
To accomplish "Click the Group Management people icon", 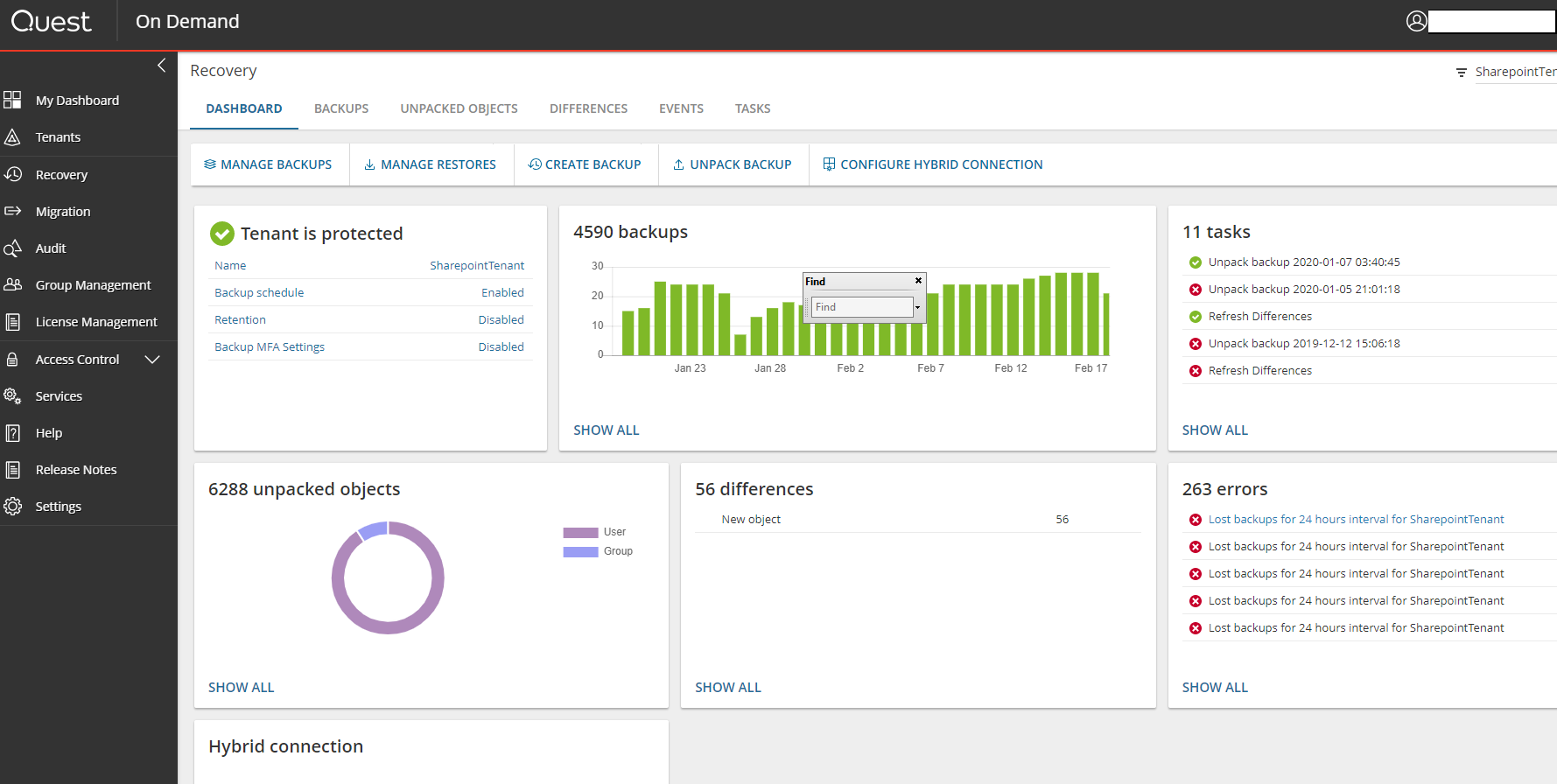I will coord(12,285).
